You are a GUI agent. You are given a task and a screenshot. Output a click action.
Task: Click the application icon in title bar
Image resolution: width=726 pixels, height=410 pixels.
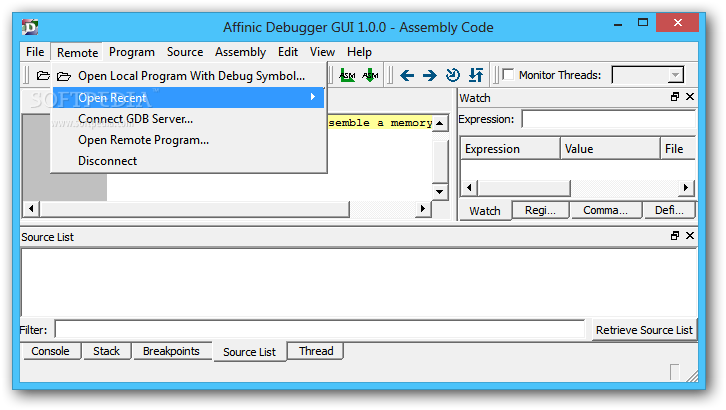tap(30, 27)
